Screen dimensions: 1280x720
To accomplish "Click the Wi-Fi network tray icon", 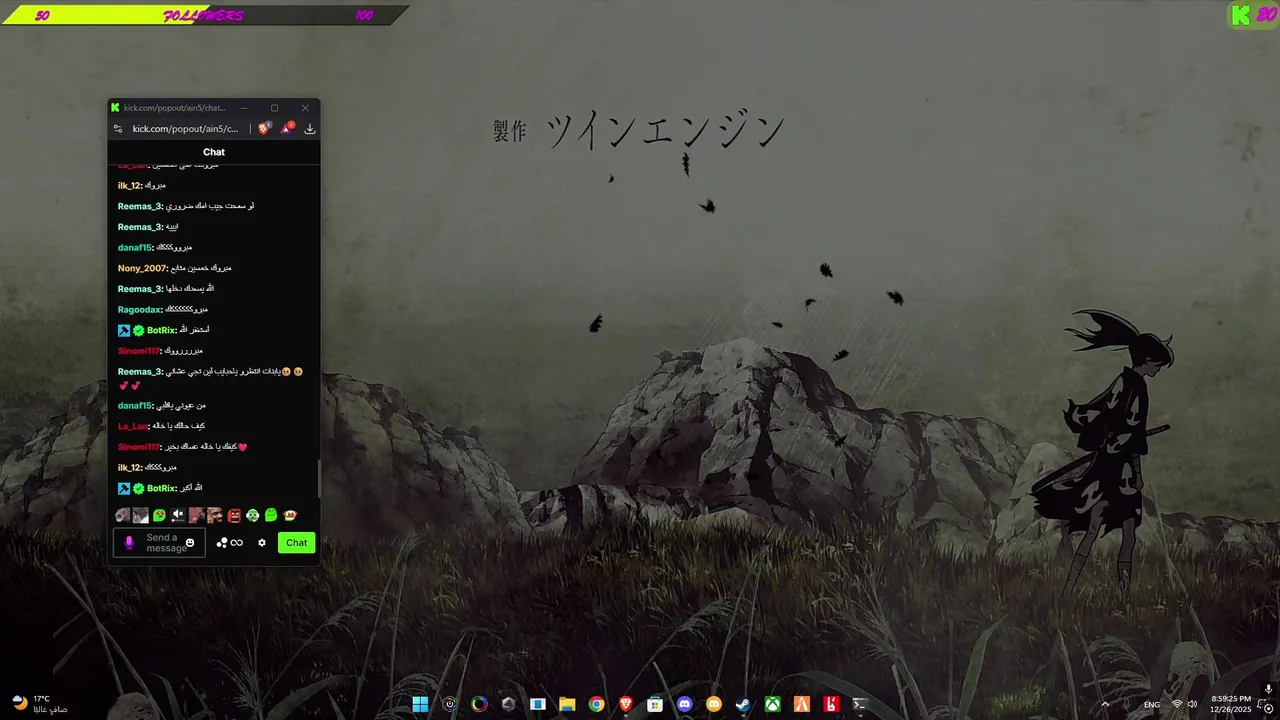I will pyautogui.click(x=1177, y=705).
